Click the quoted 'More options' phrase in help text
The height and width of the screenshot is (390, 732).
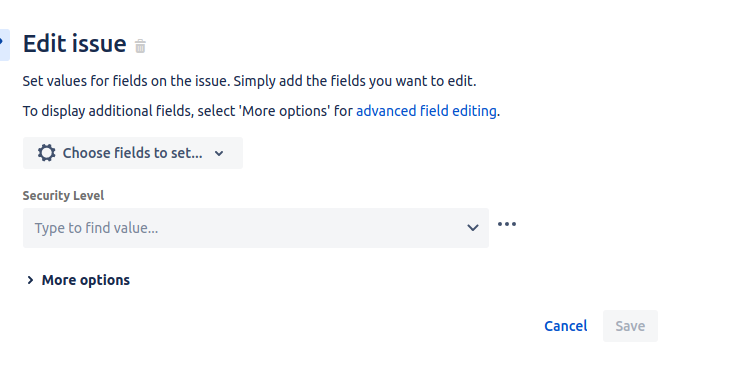pyautogui.click(x=285, y=111)
